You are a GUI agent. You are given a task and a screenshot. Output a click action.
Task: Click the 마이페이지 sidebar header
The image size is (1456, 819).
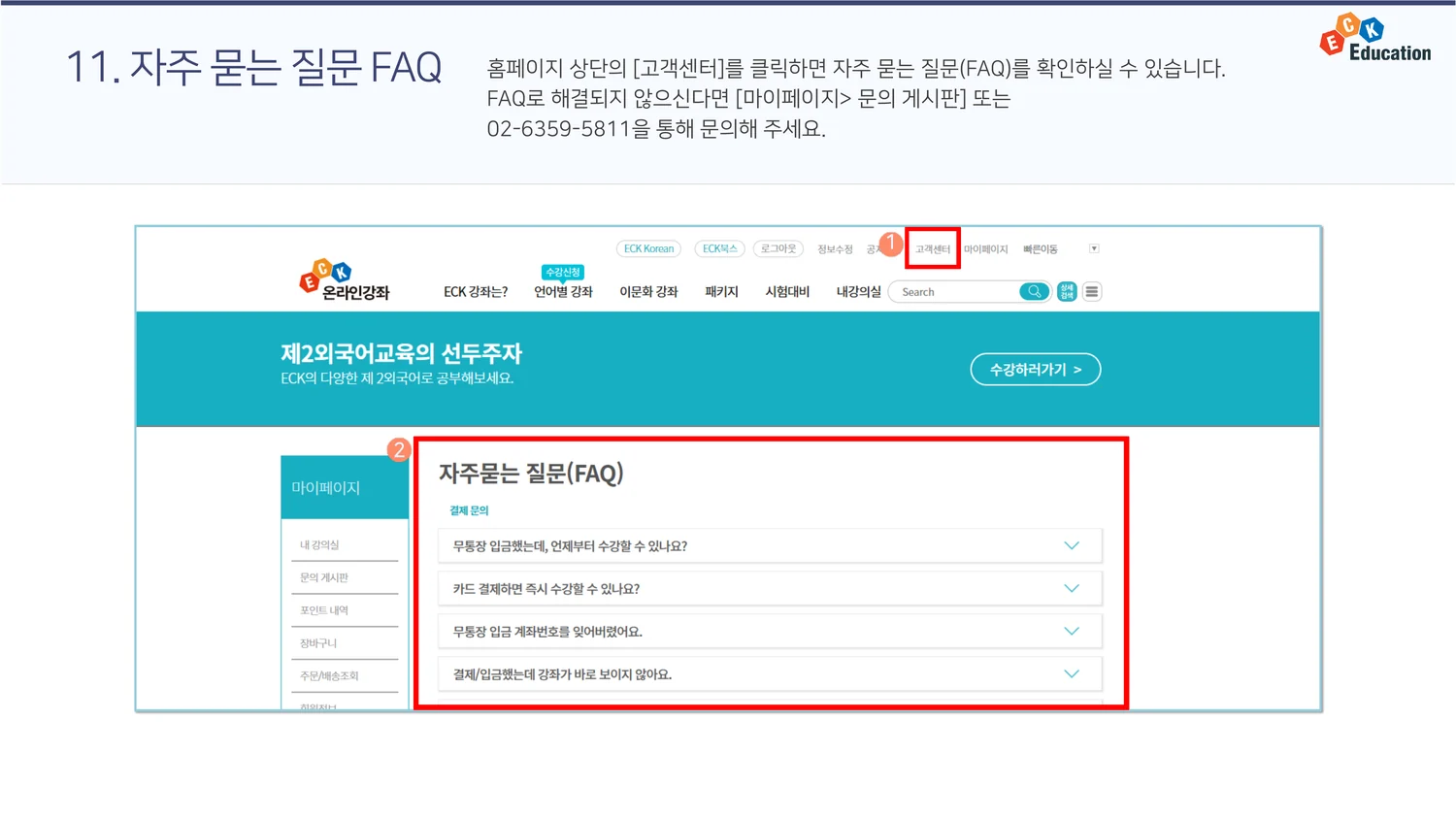point(345,487)
